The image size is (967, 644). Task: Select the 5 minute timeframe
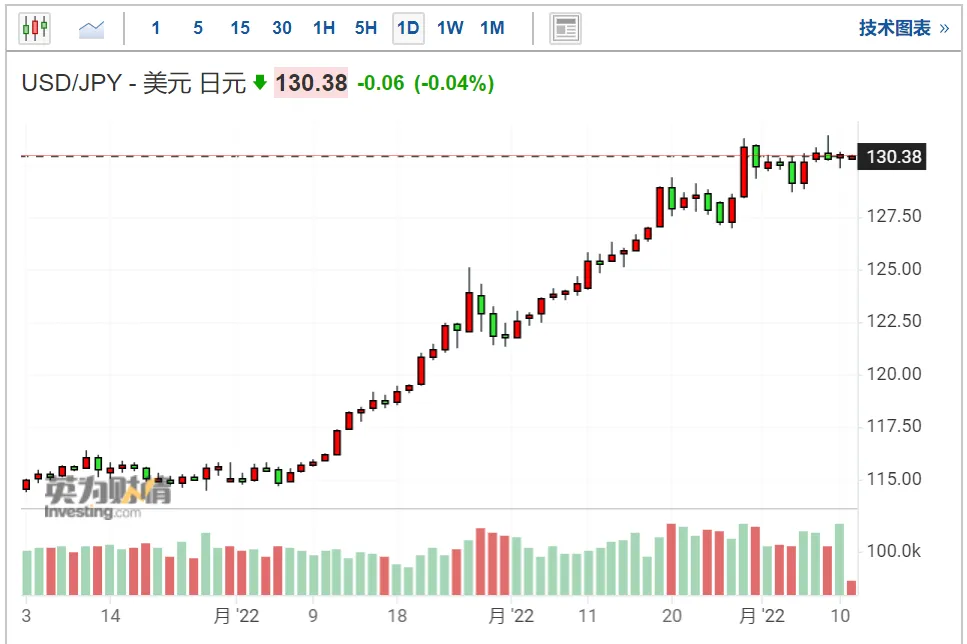tap(198, 28)
